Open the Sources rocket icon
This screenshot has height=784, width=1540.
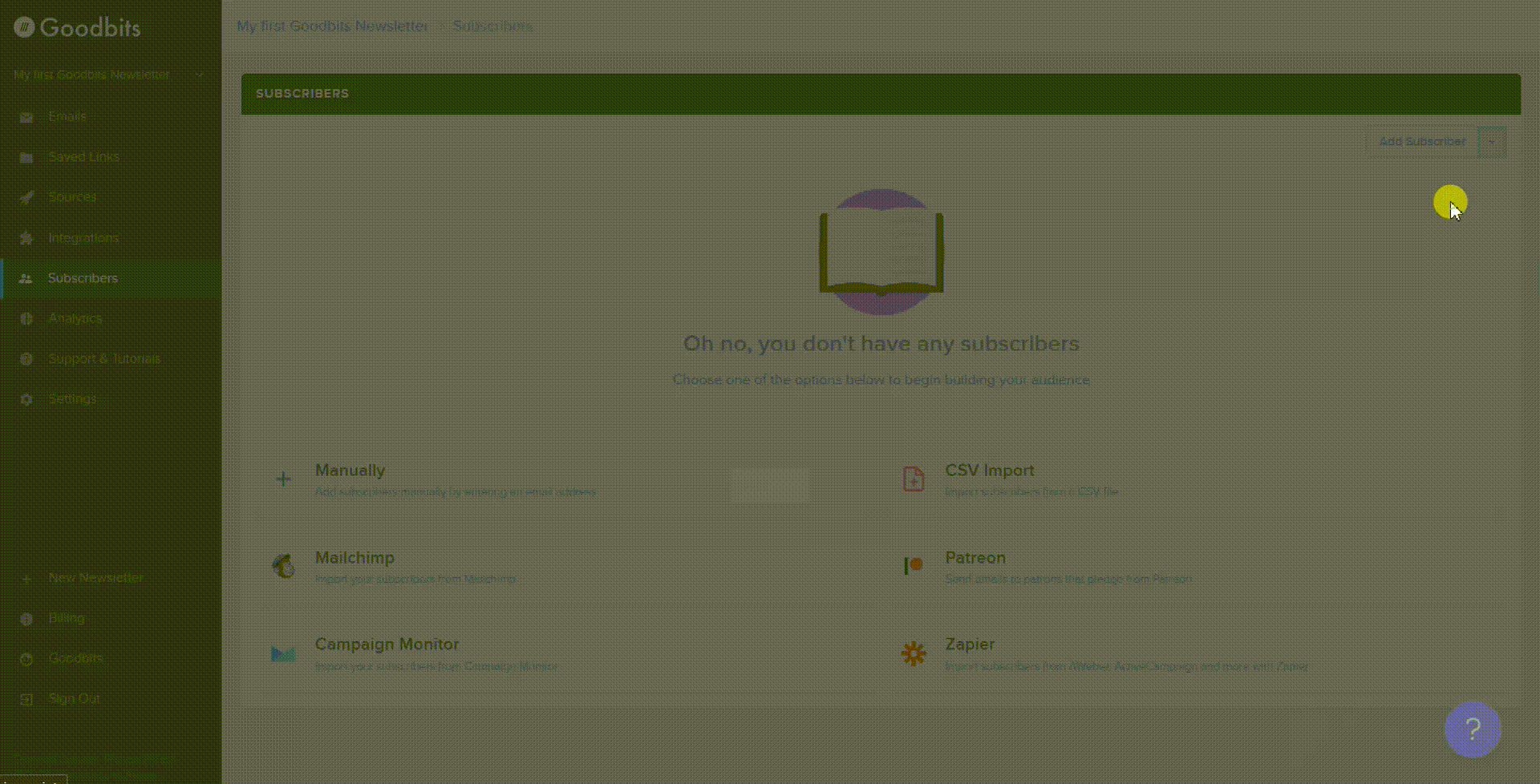pyautogui.click(x=26, y=197)
